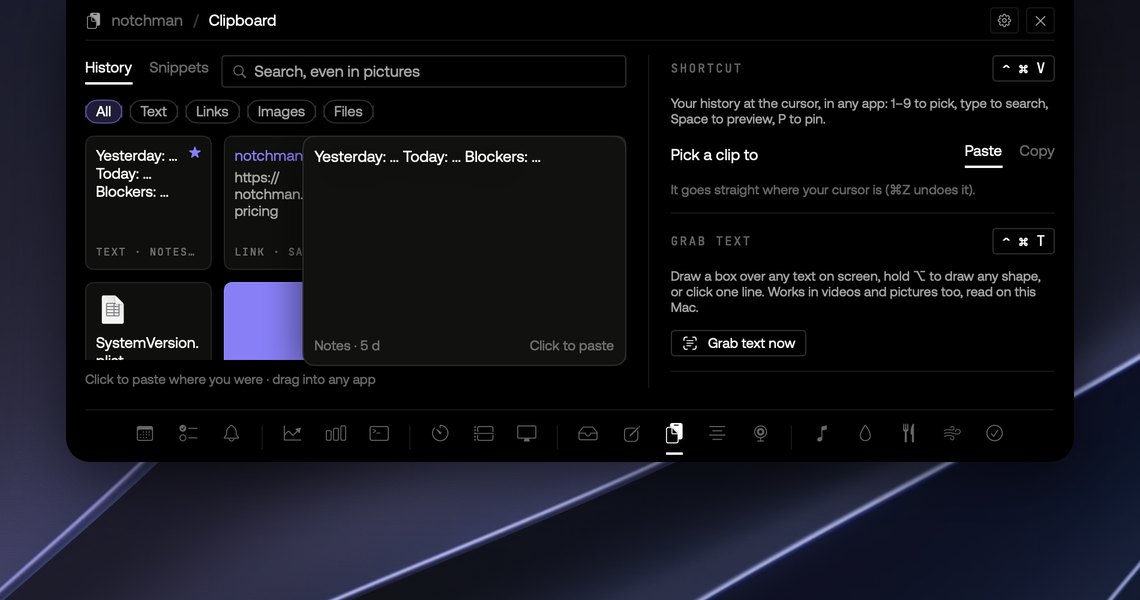Open the stacked rows list module icon
This screenshot has height=600, width=1140.
pos(483,433)
